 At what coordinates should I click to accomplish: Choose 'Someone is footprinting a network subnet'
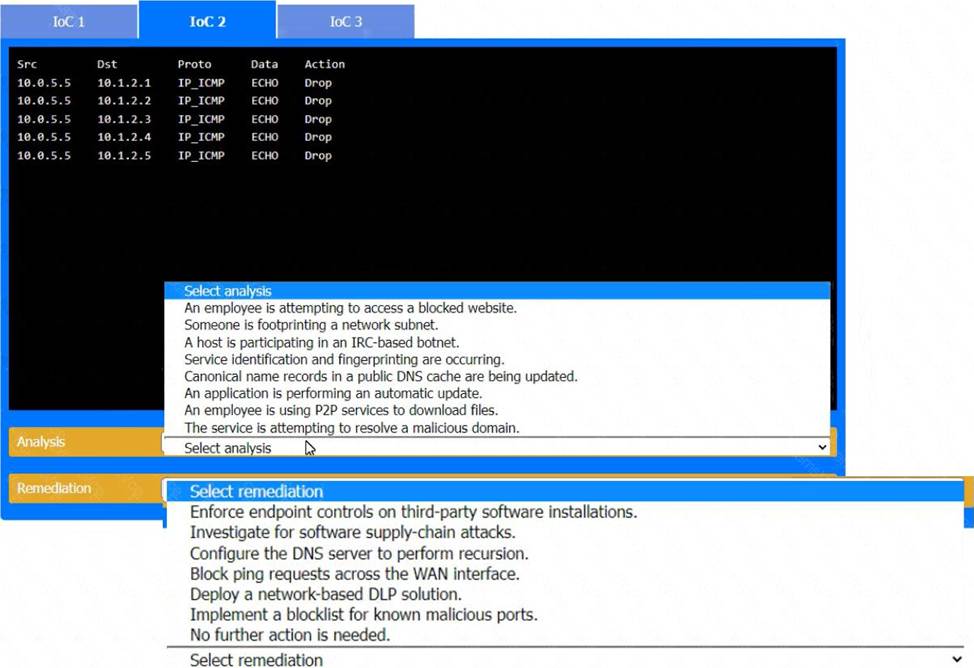[x=311, y=325]
